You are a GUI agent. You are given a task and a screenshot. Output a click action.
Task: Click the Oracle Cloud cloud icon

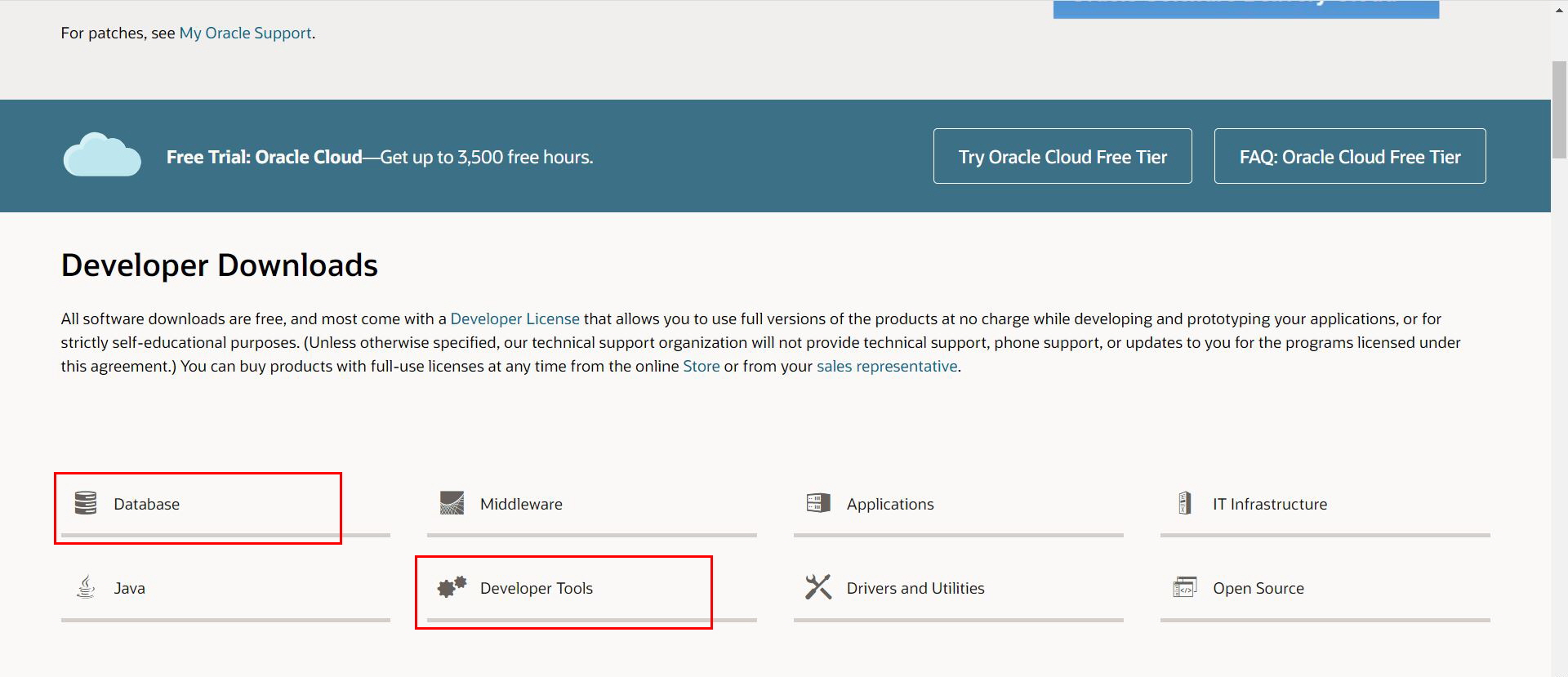(102, 155)
